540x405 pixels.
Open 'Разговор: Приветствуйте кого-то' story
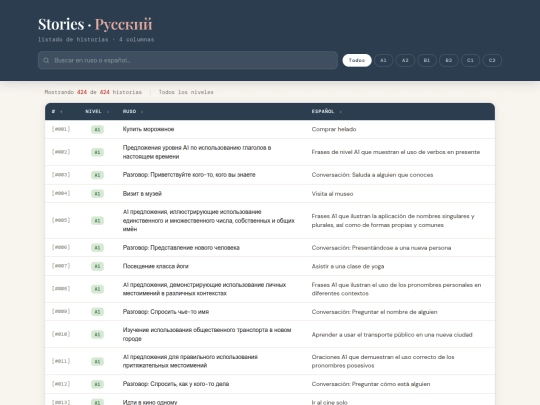tap(189, 175)
